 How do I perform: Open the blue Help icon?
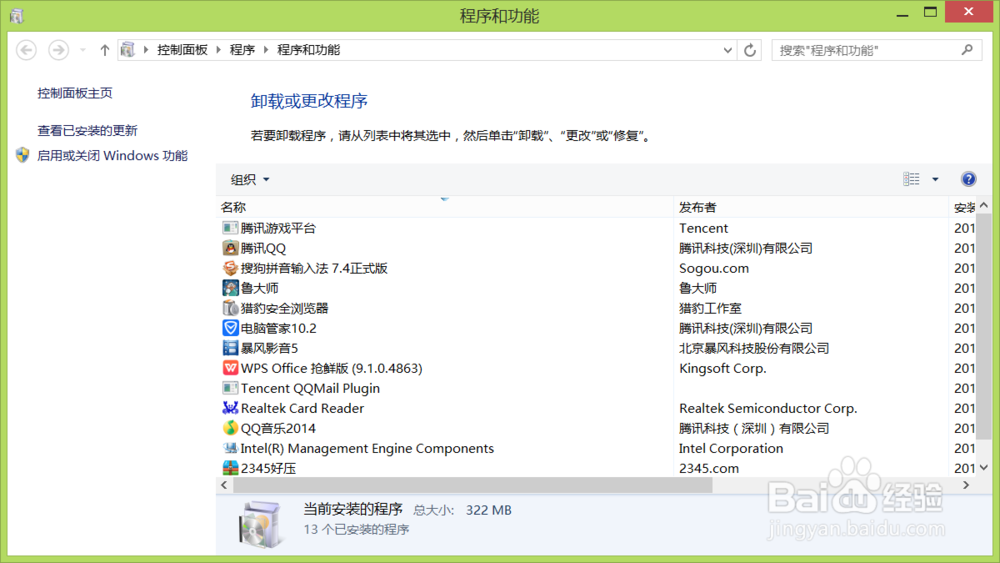point(968,179)
